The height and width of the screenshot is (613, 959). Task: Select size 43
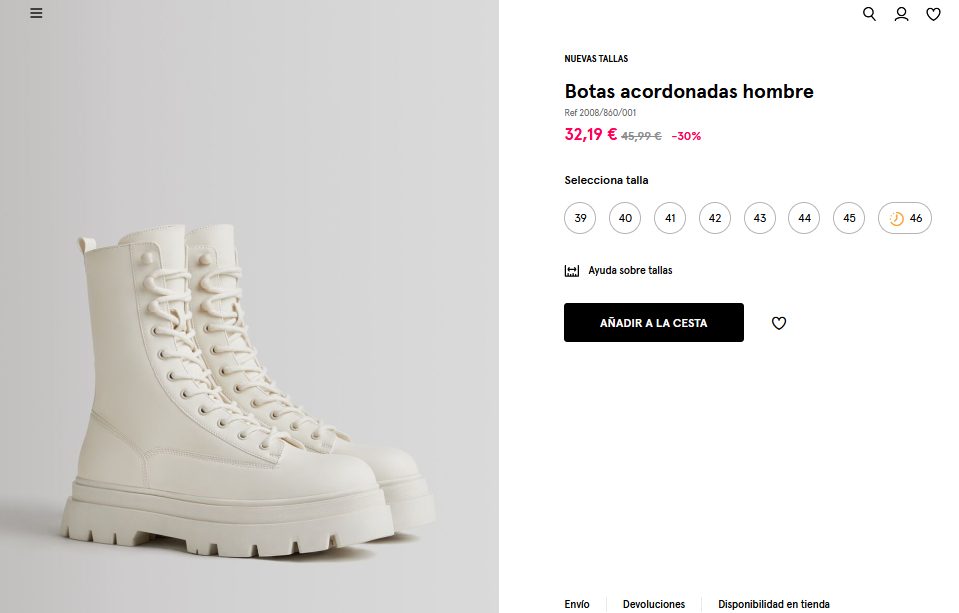[x=760, y=218]
